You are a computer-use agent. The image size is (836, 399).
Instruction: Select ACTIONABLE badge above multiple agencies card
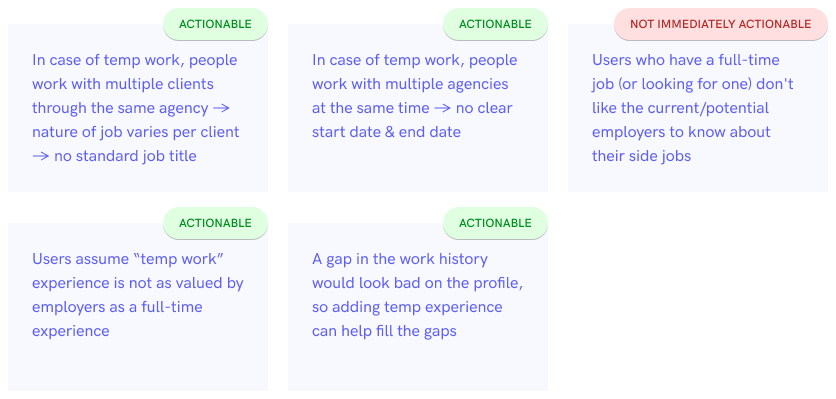(495, 24)
